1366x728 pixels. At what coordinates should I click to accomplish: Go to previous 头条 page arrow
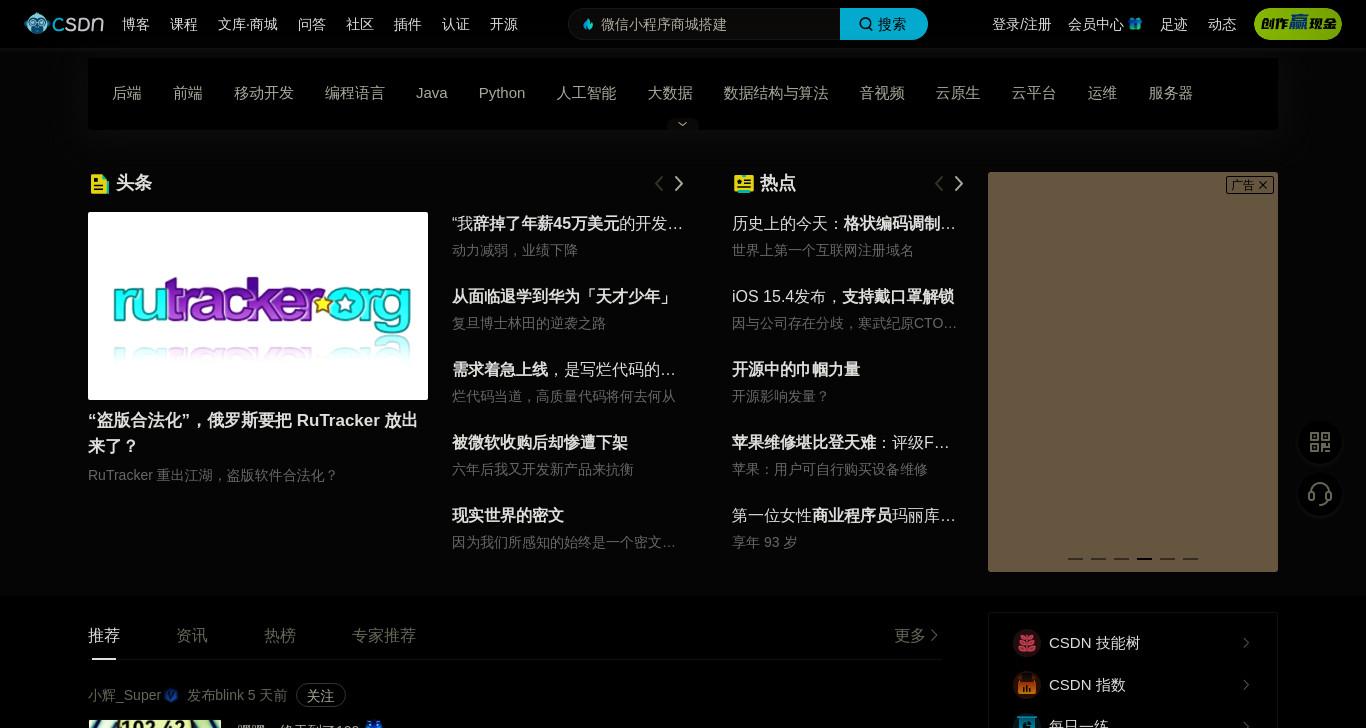point(659,183)
